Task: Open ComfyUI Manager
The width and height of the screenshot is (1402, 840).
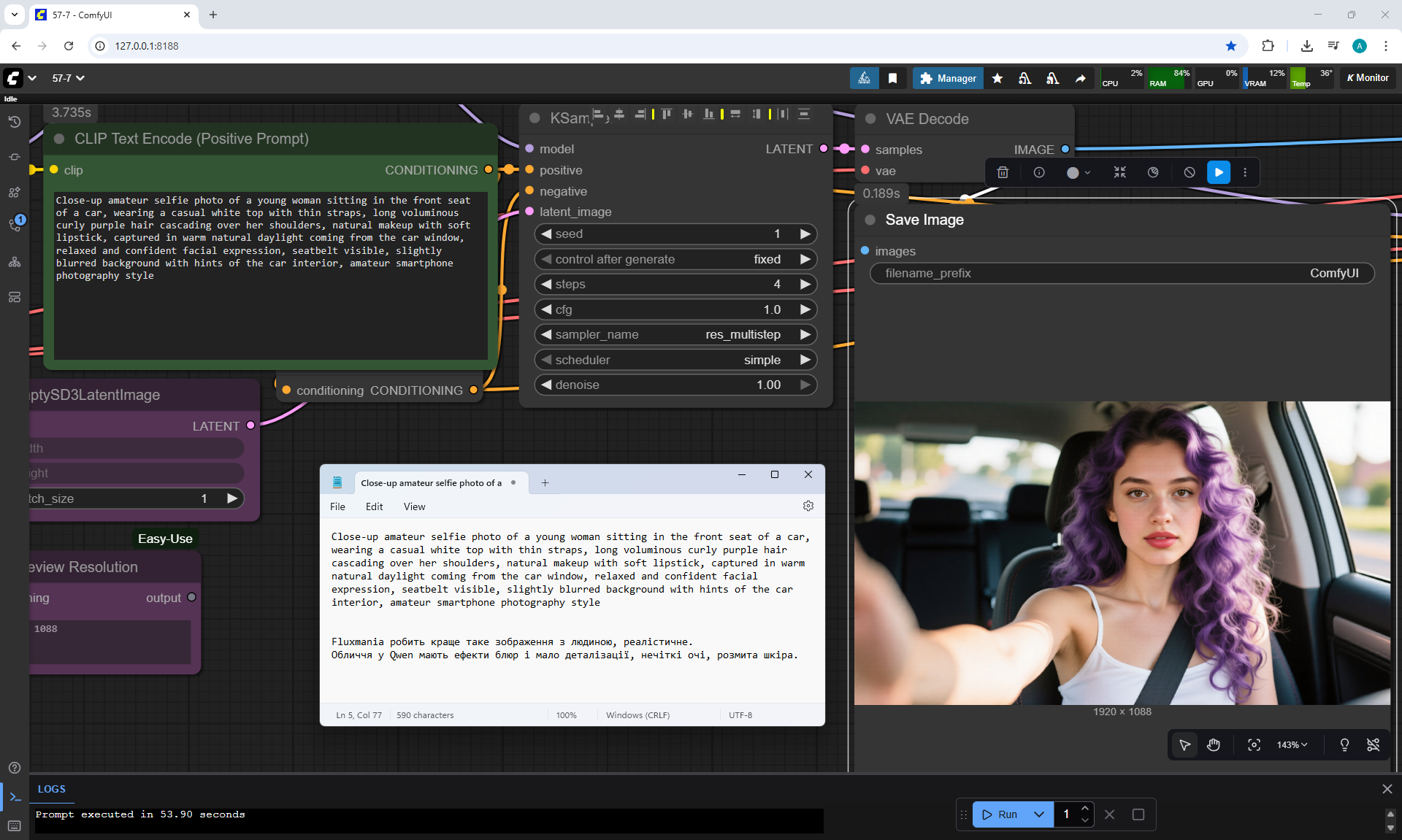Action: pyautogui.click(x=948, y=78)
